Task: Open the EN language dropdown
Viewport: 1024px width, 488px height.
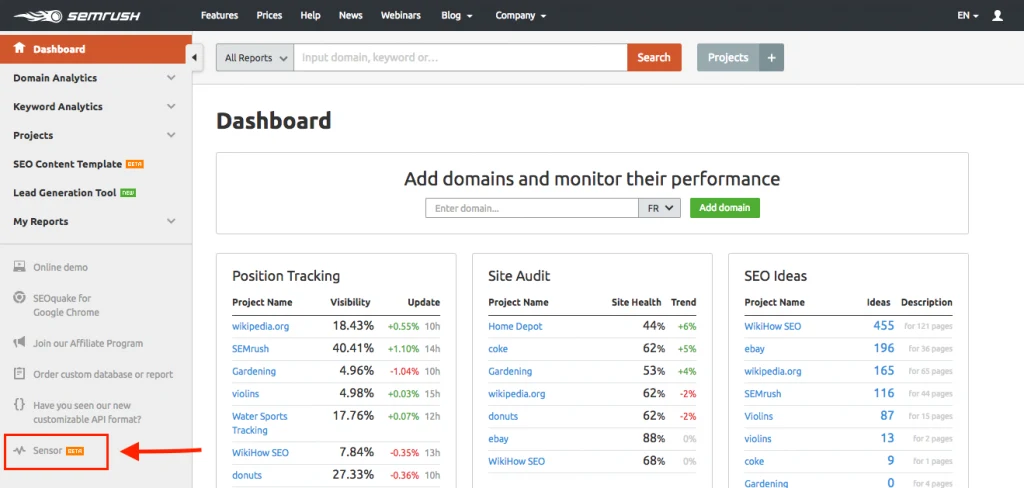Action: click(x=968, y=15)
